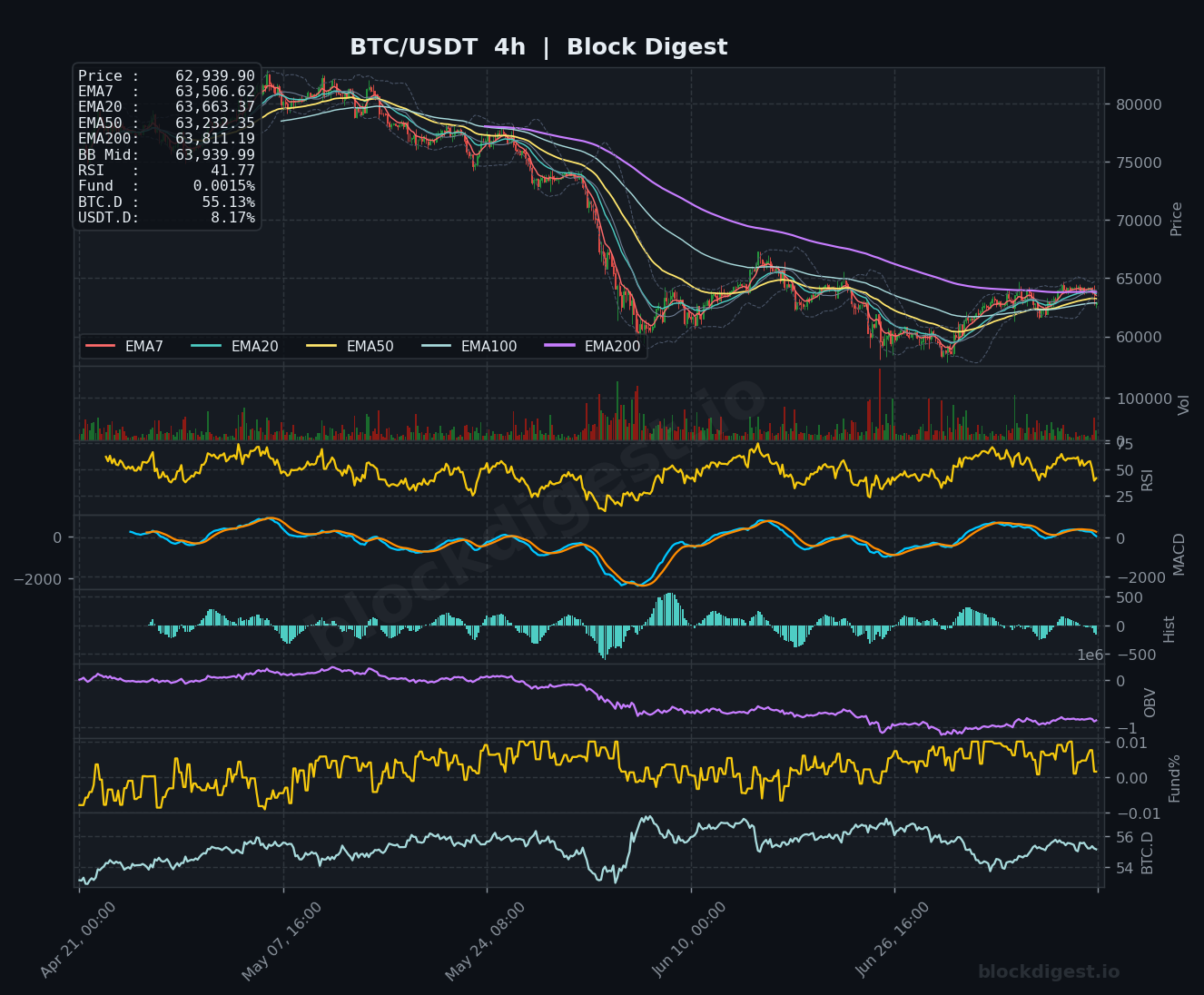
Task: Select the Price 62,939.90 row in the stats box
Action: [166, 76]
